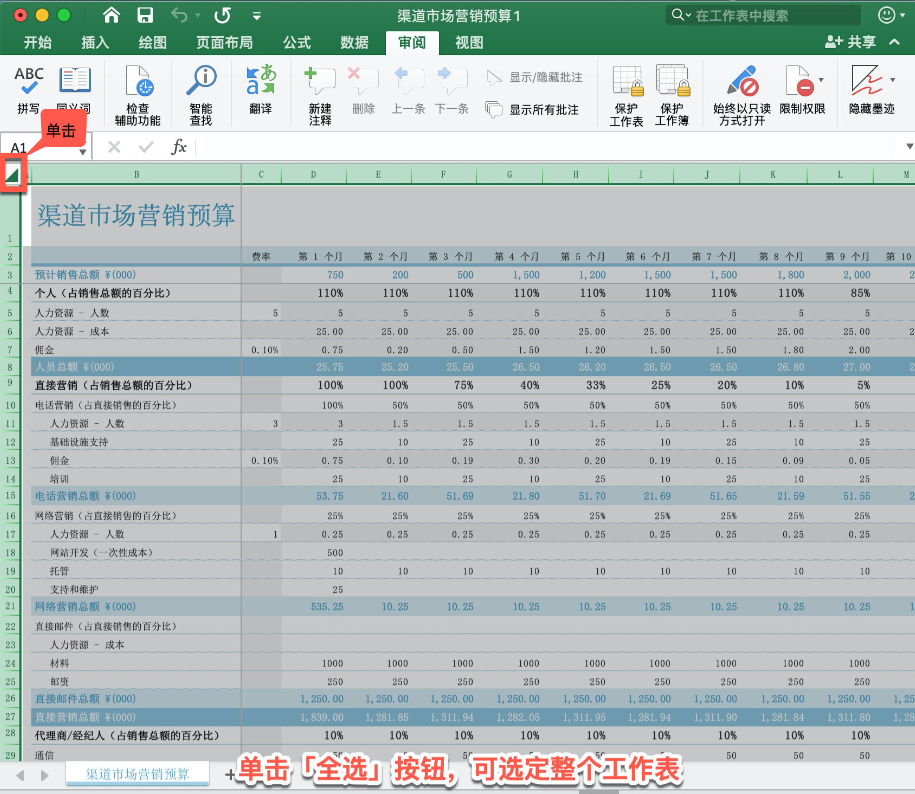Add a 新建注释 new comment
Image resolution: width=915 pixels, height=794 pixels.
tap(320, 96)
